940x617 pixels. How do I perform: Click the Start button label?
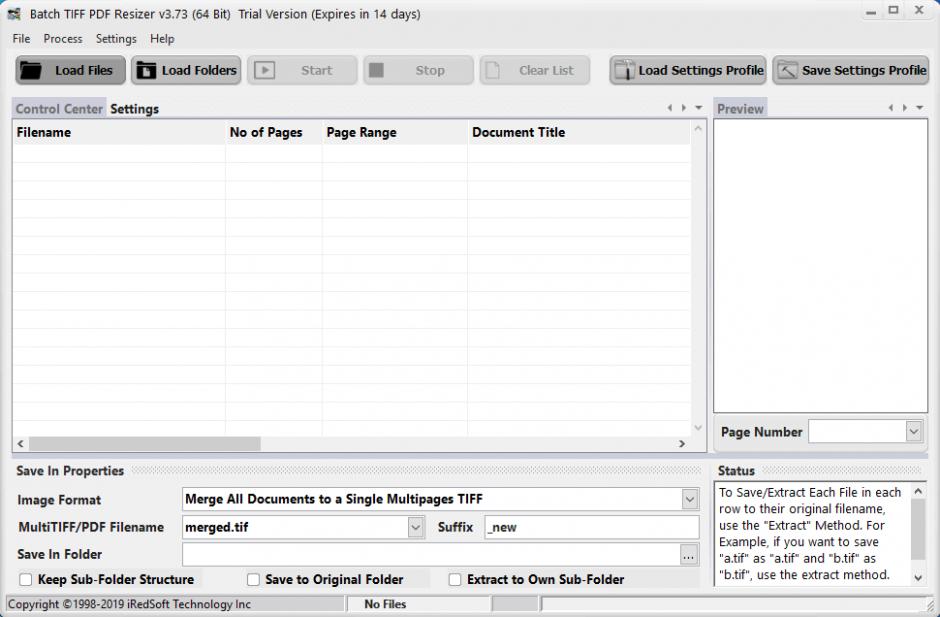[x=317, y=70]
